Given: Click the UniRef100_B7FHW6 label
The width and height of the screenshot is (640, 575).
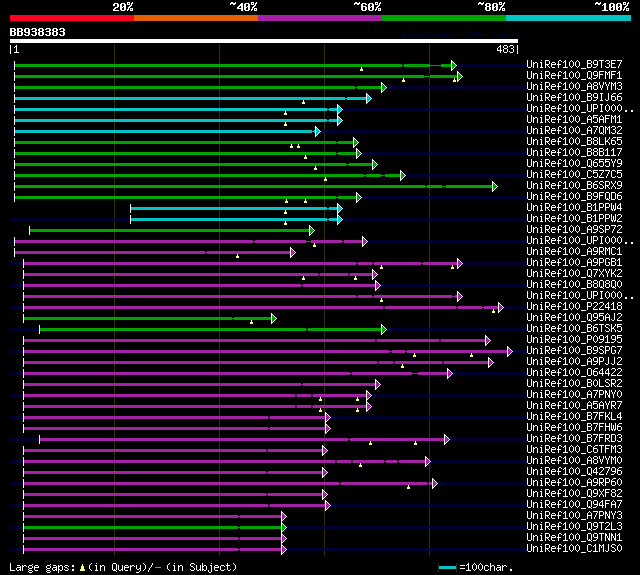Looking at the screenshot, I should 574,428.
